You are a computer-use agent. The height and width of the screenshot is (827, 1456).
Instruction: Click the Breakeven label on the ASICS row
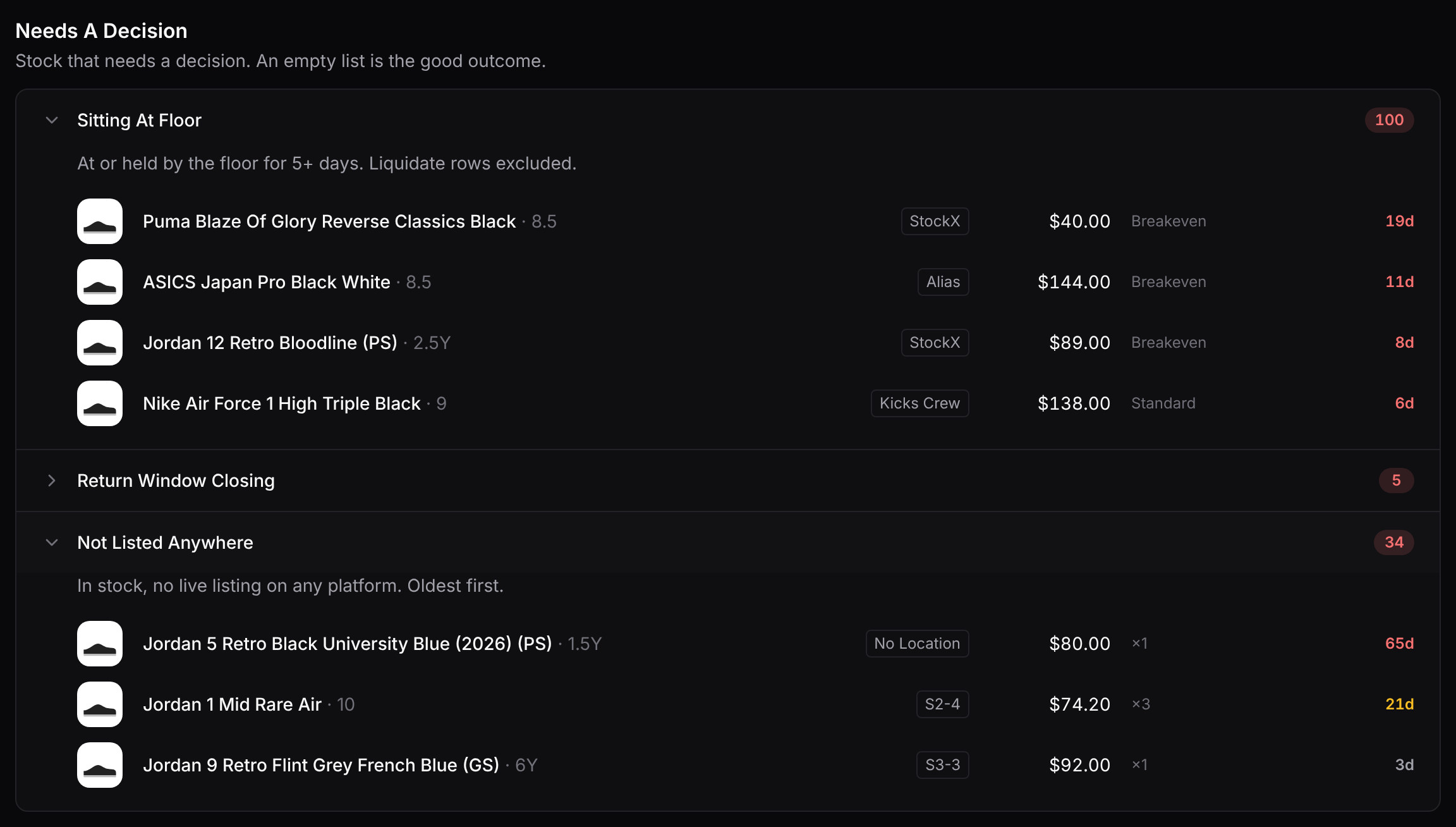point(1168,282)
